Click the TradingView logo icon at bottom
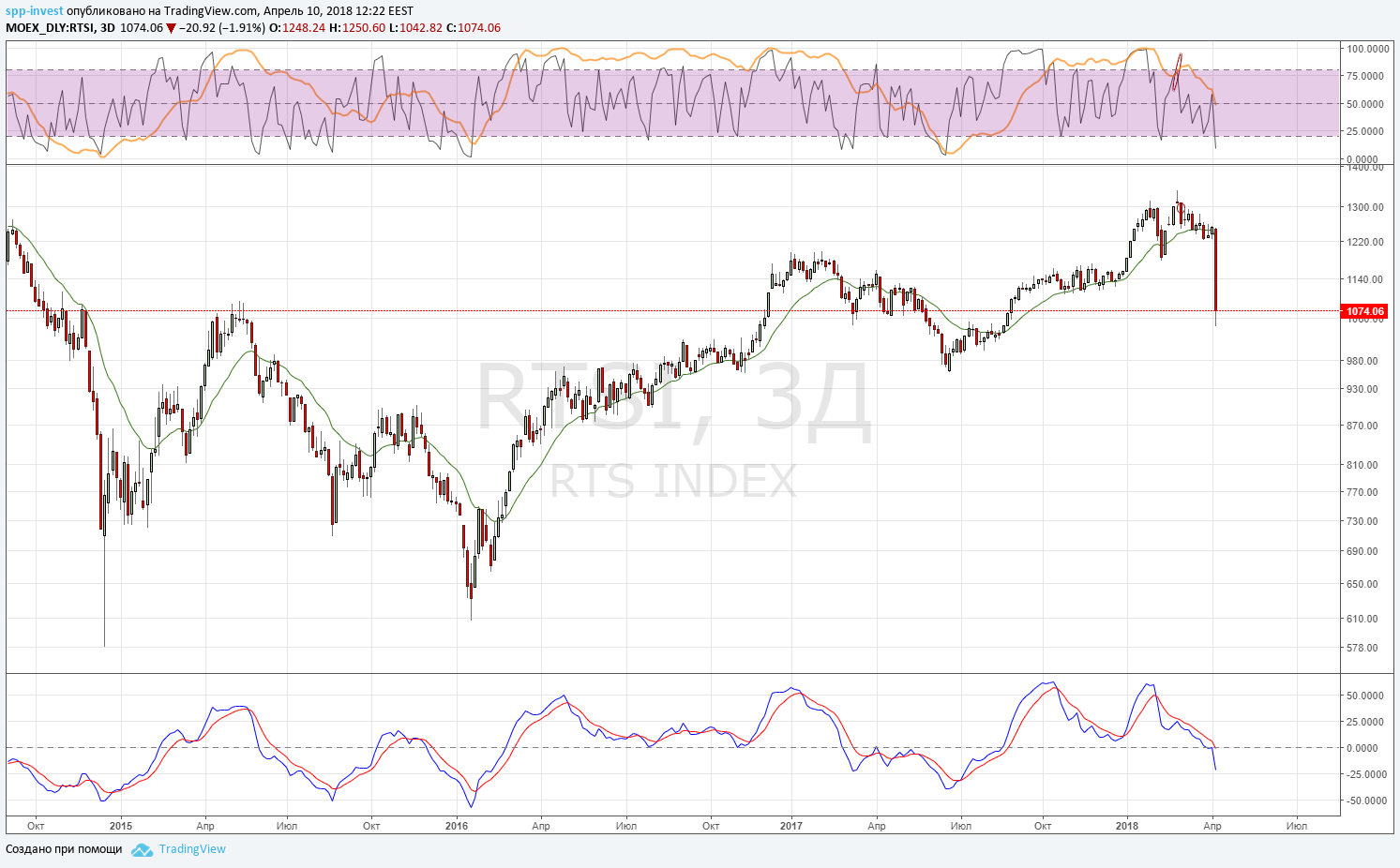Screen dimensions: 1400x868 click(x=142, y=849)
